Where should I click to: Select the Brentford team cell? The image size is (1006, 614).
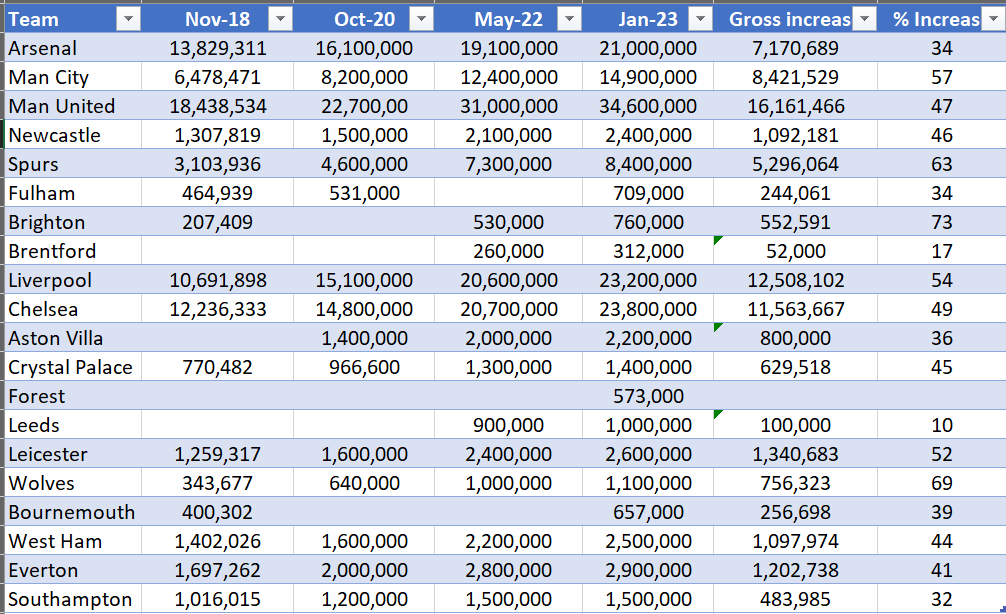click(73, 251)
